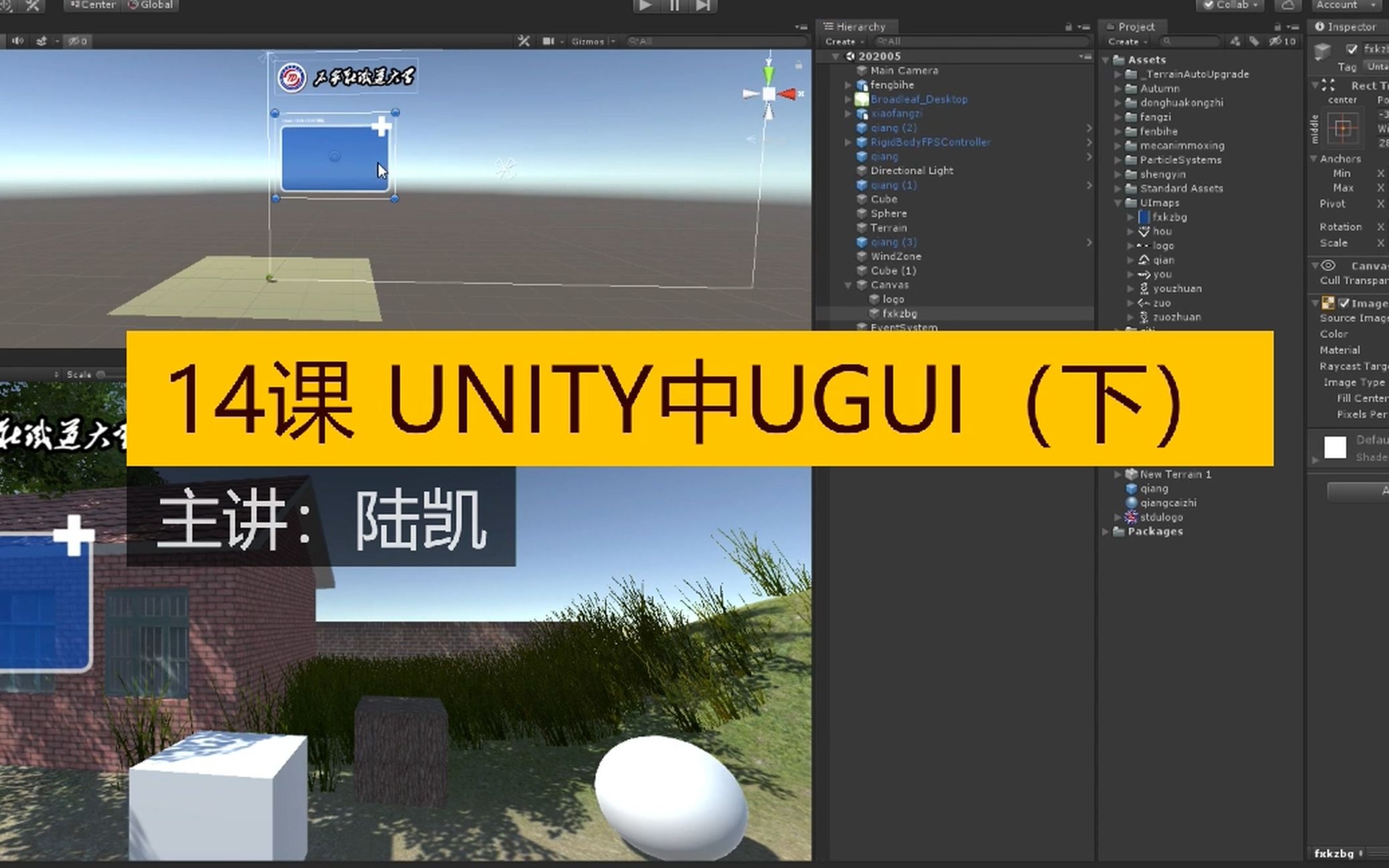Click the cloud services icon near Account
Viewport: 1389px width, 868px height.
pos(1288,5)
